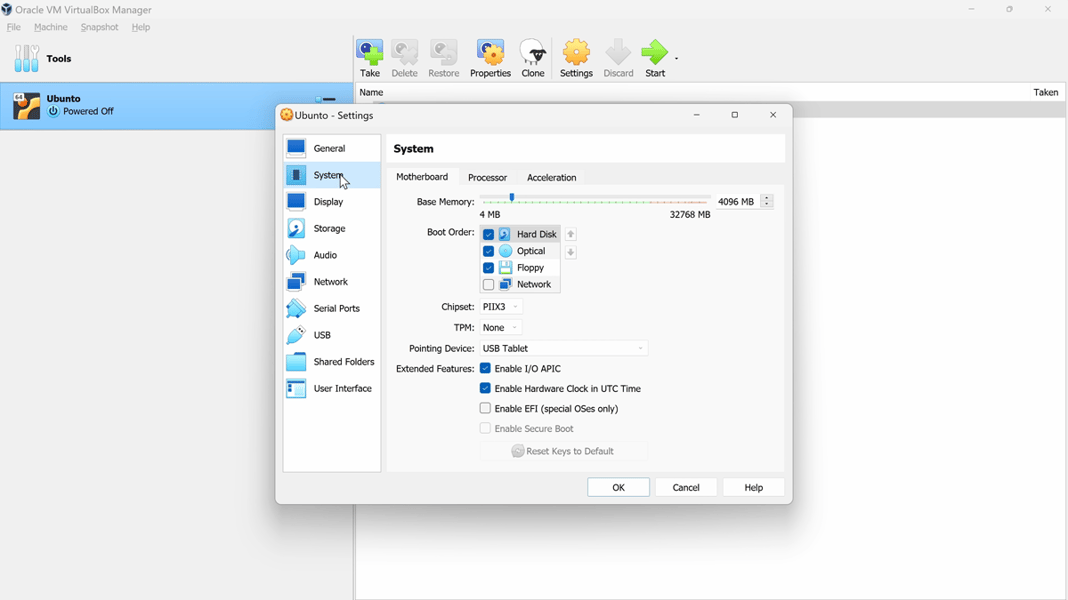Click the Base Memory slider handle
The height and width of the screenshot is (600, 1068).
pyautogui.click(x=511, y=198)
